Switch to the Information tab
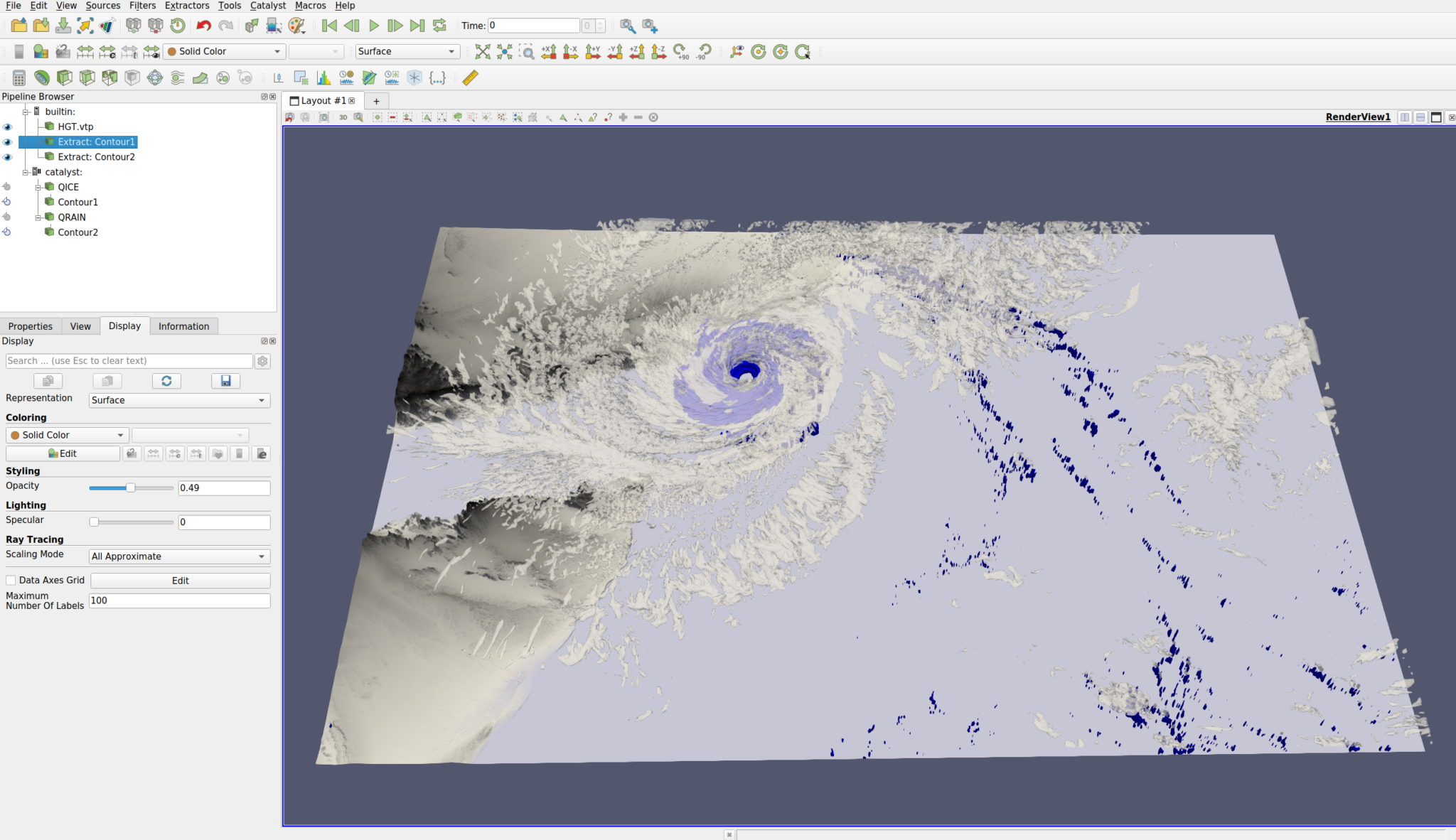This screenshot has height=840, width=1456. [x=183, y=326]
